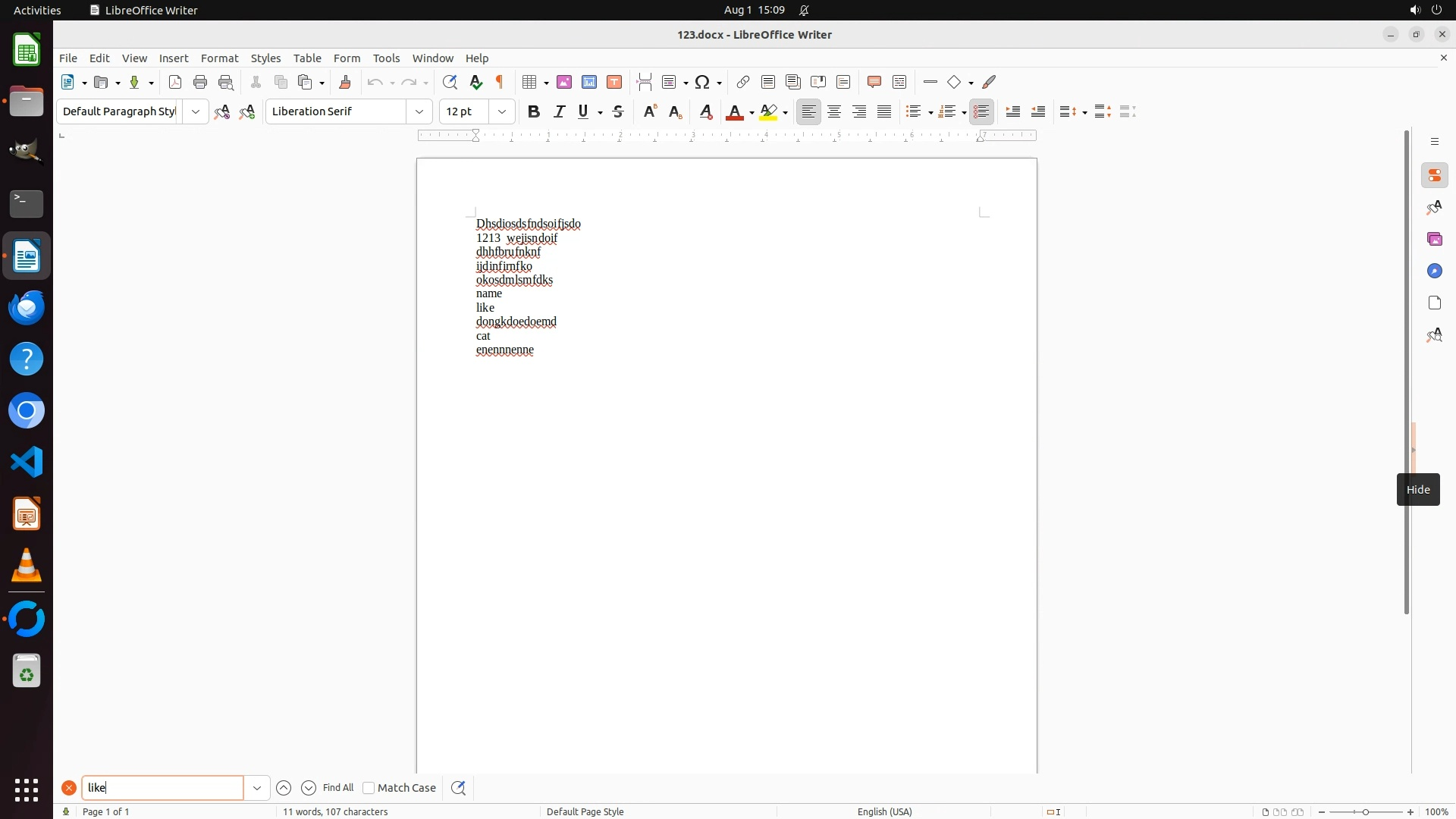Toggle Bold formatting
This screenshot has width=1456, height=819.
pos(534,111)
